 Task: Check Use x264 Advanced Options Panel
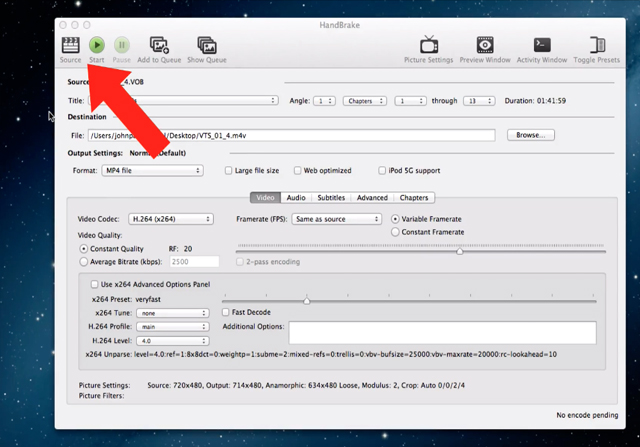(x=94, y=284)
